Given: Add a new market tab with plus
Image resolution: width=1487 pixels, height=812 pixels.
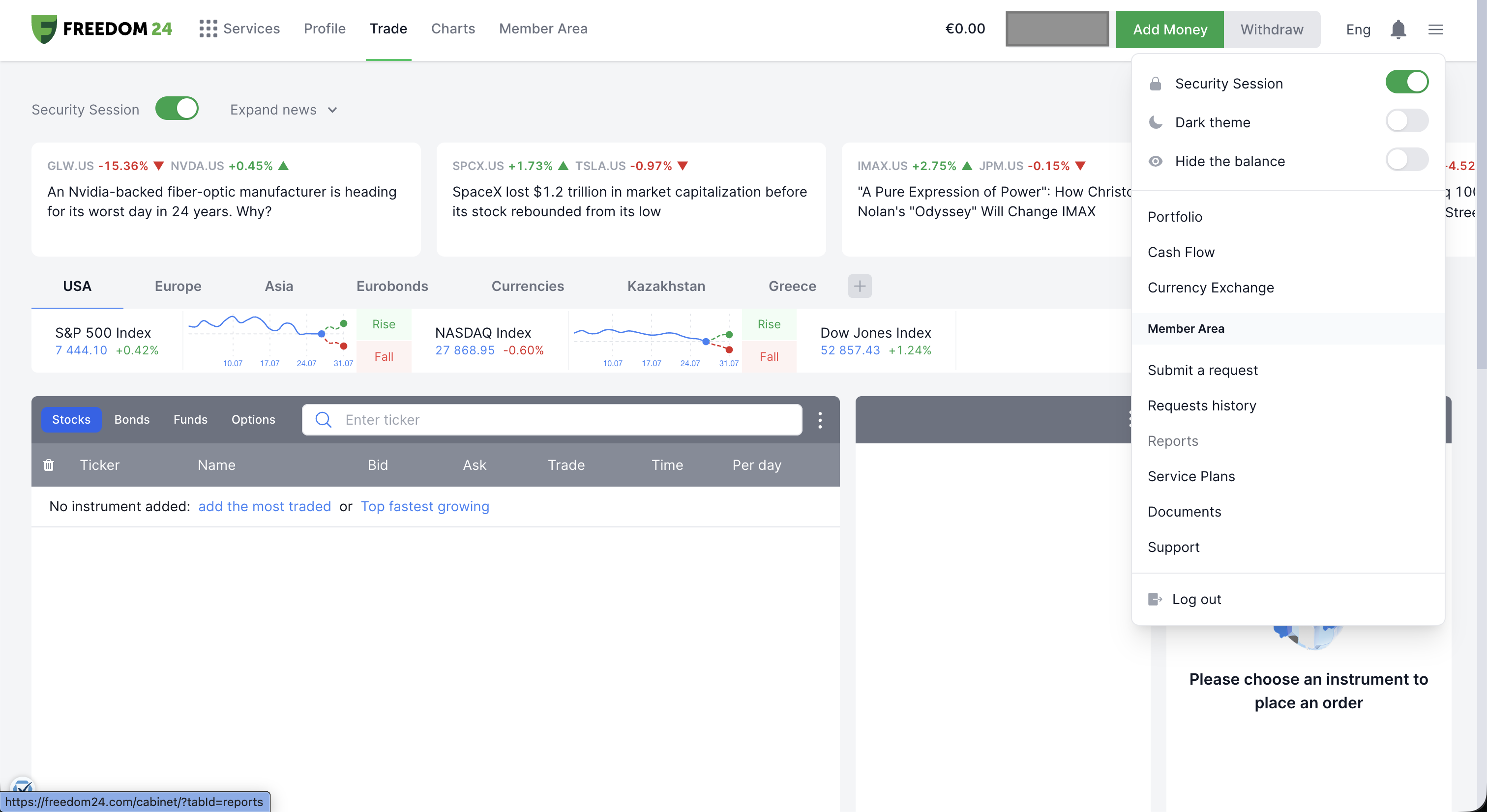Looking at the screenshot, I should (x=860, y=286).
